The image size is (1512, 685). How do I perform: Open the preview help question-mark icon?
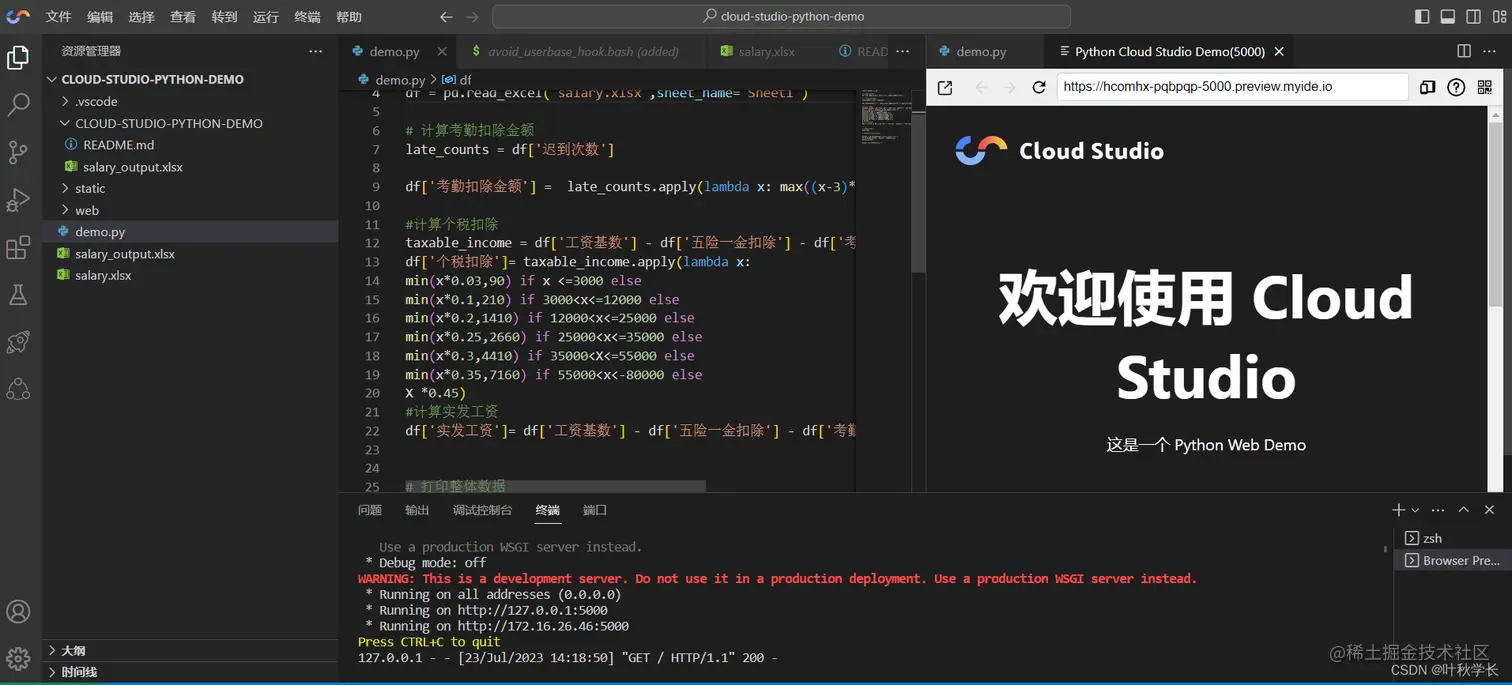(x=1456, y=87)
